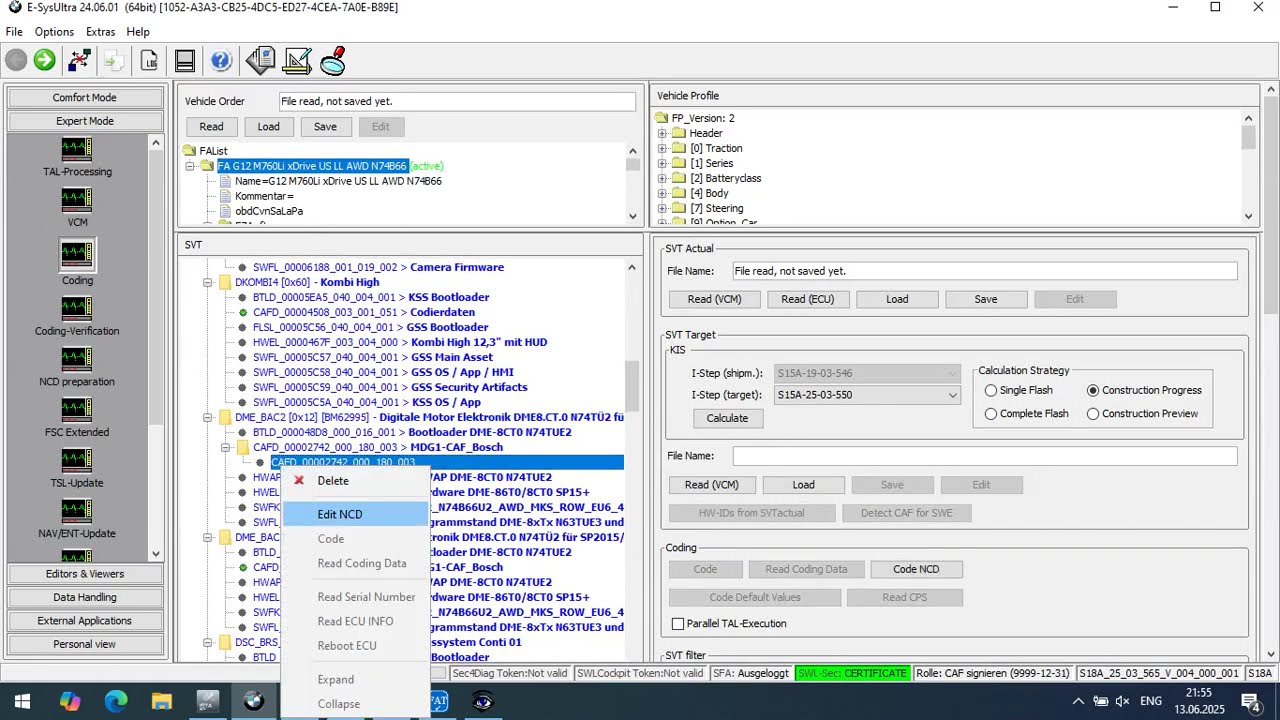
Task: Open Windows Start menu
Action: point(22,701)
